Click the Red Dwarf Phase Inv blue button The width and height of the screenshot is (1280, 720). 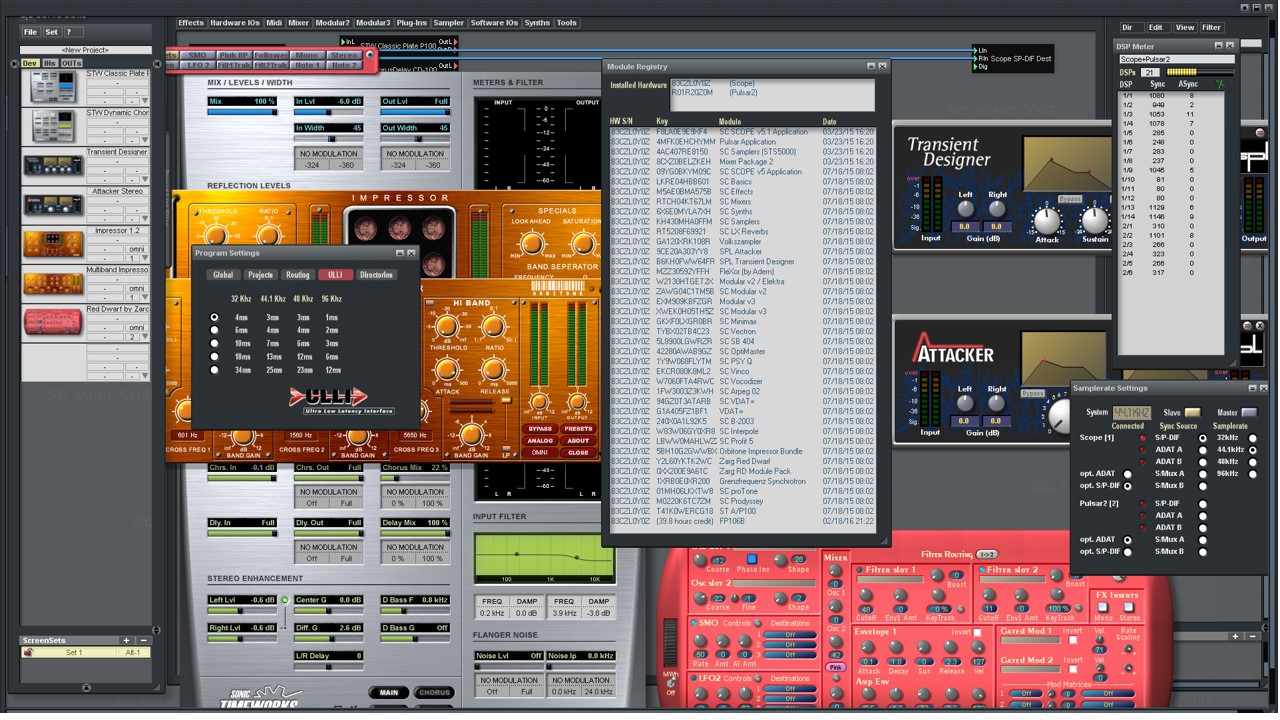point(751,559)
